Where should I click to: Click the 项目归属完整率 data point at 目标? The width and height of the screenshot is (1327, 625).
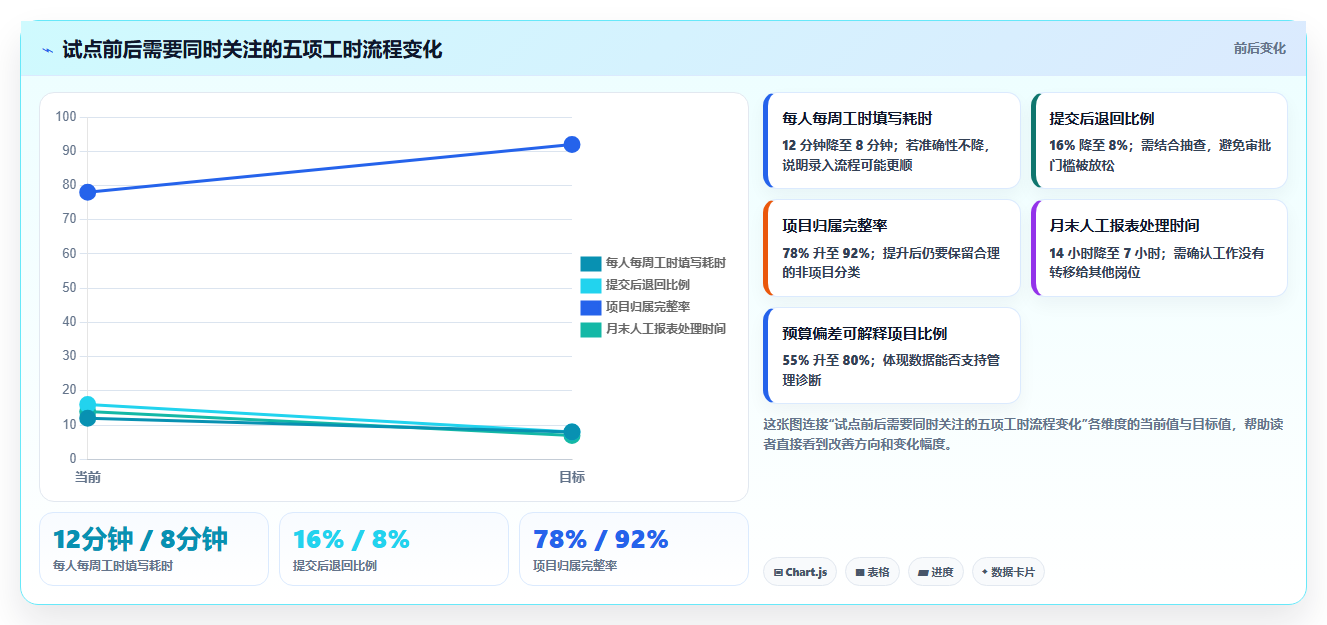(x=572, y=144)
